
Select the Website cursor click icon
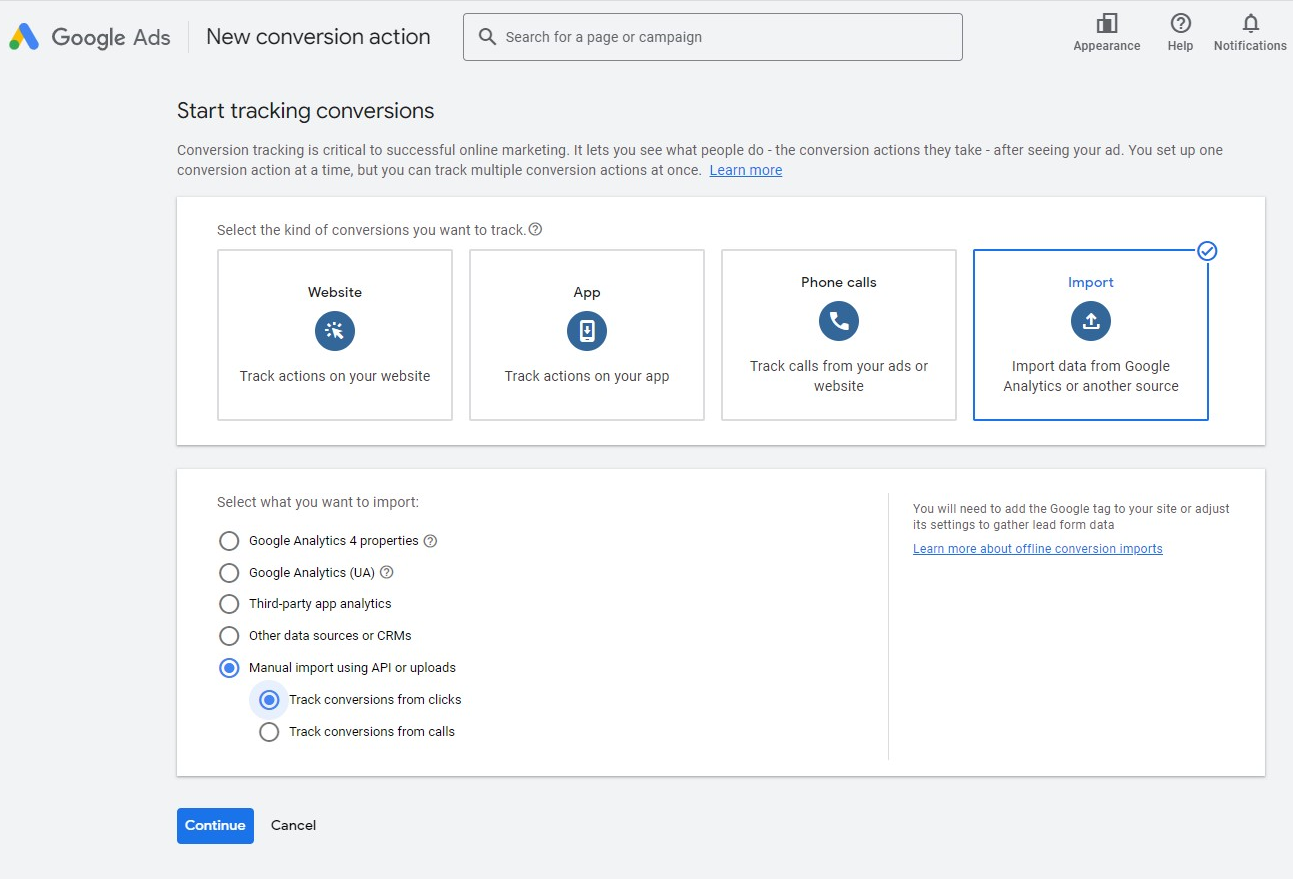pyautogui.click(x=335, y=331)
